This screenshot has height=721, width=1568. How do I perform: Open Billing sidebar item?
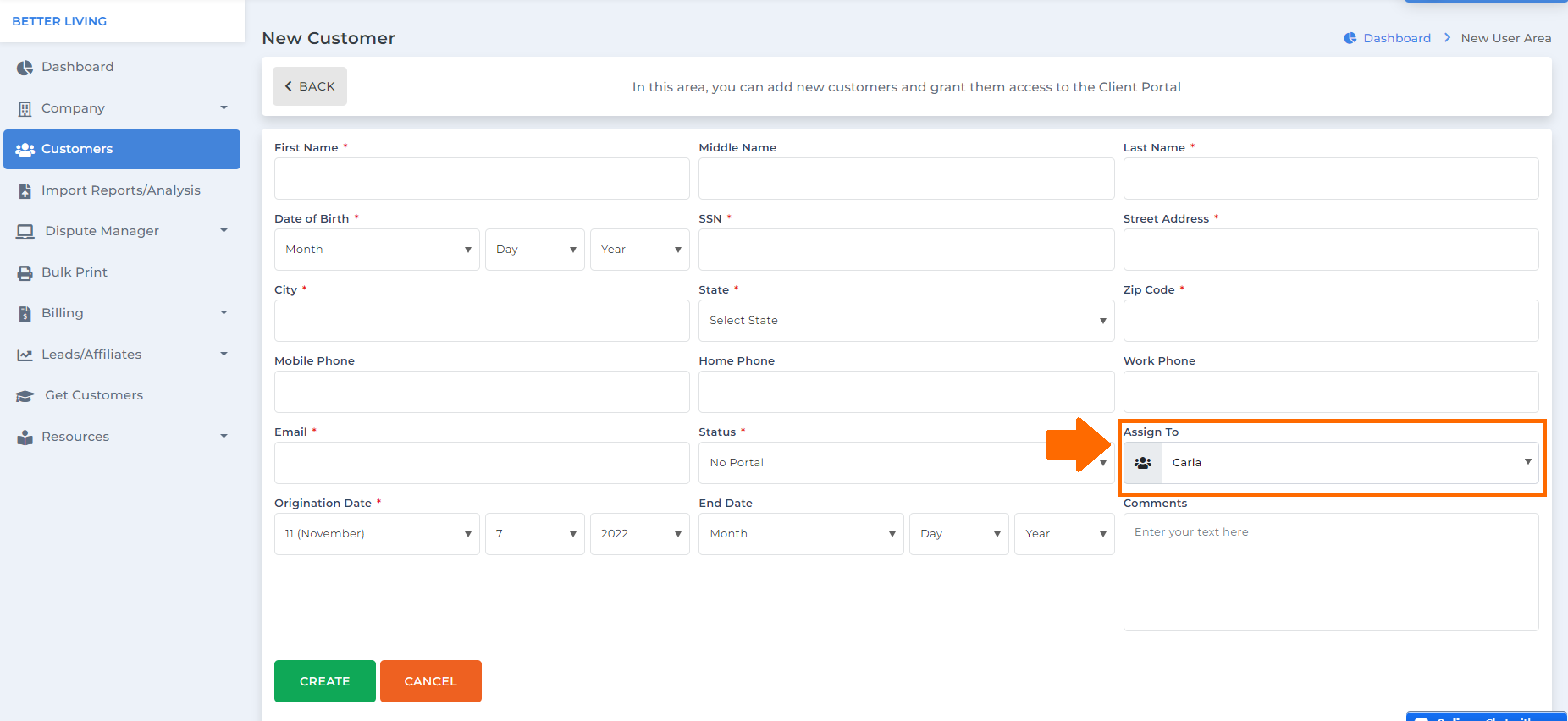pyautogui.click(x=122, y=313)
